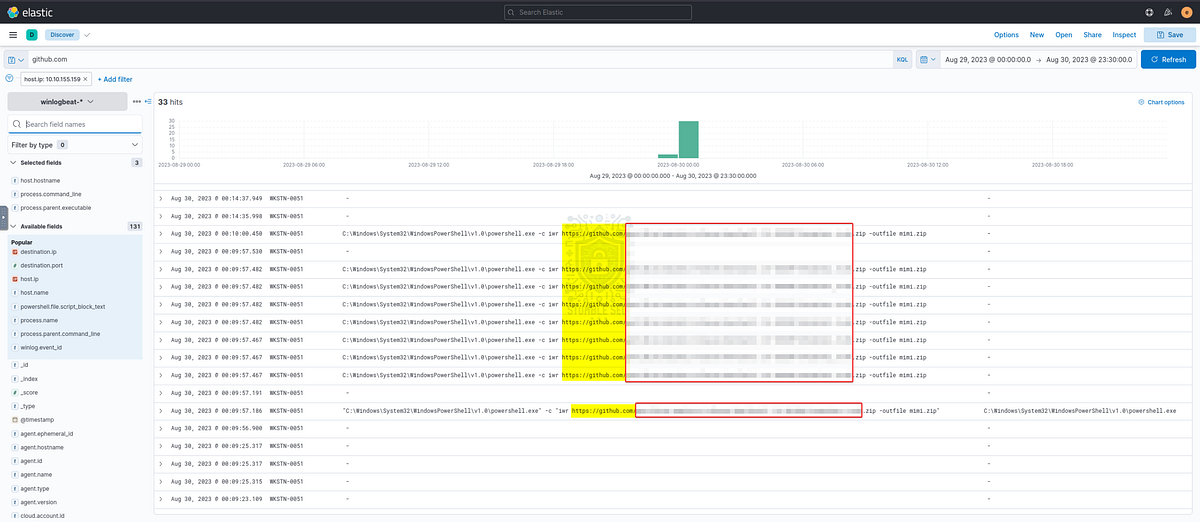
Task: Open Chart options
Action: [x=1161, y=102]
